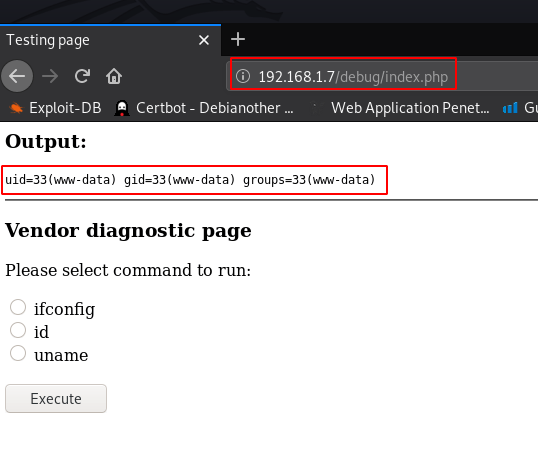Viewport: 538px width, 468px height.
Task: View site info icon in address bar
Action: (243, 76)
